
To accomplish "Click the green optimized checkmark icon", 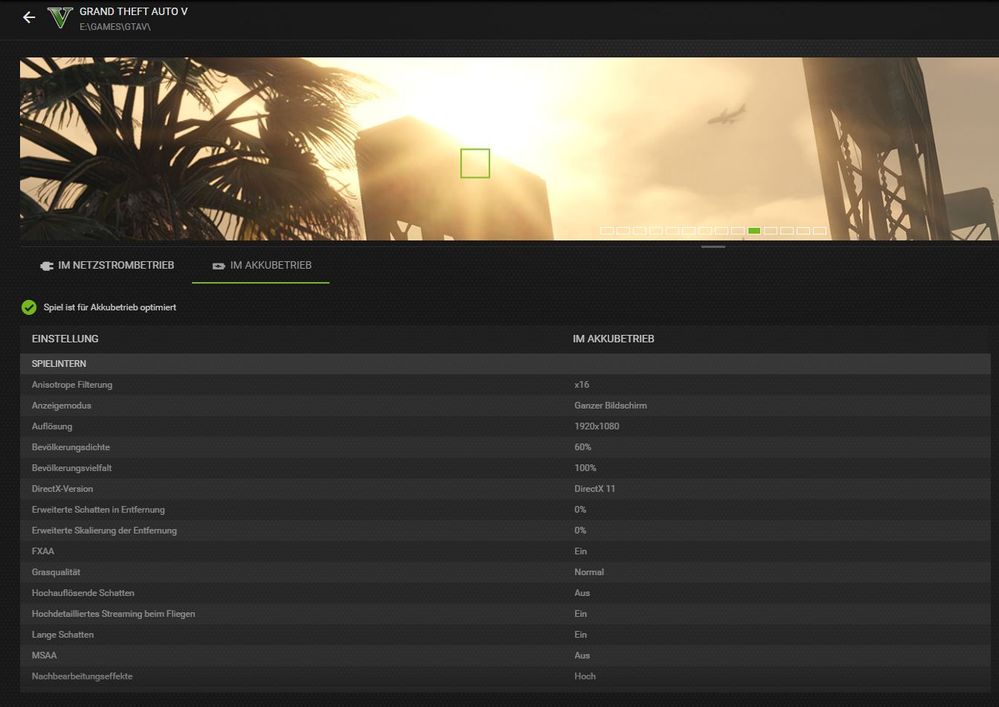I will coord(29,307).
